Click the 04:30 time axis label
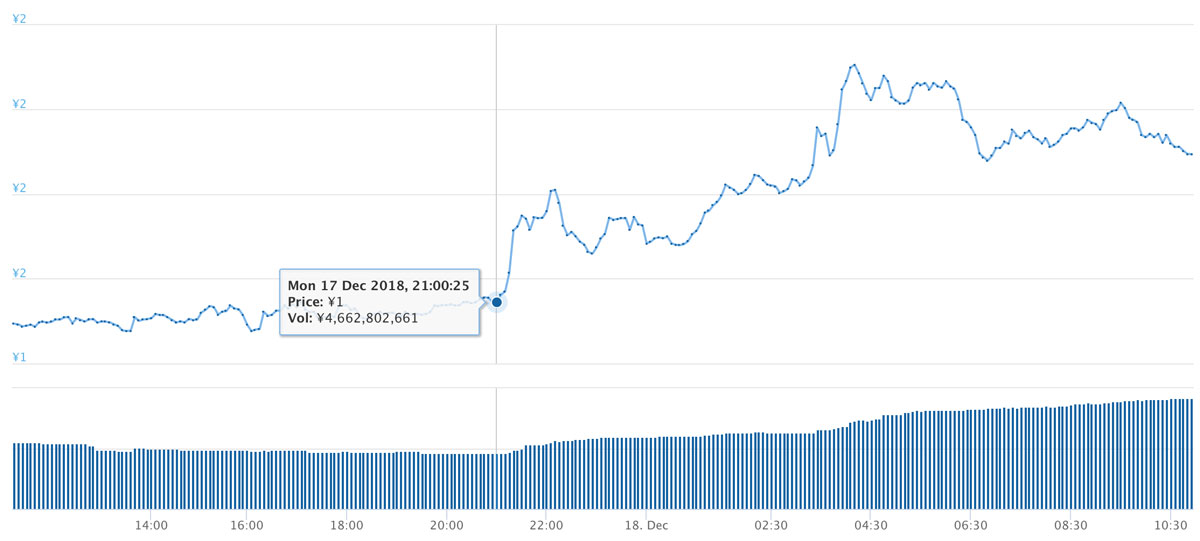The width and height of the screenshot is (1200, 541). click(870, 525)
